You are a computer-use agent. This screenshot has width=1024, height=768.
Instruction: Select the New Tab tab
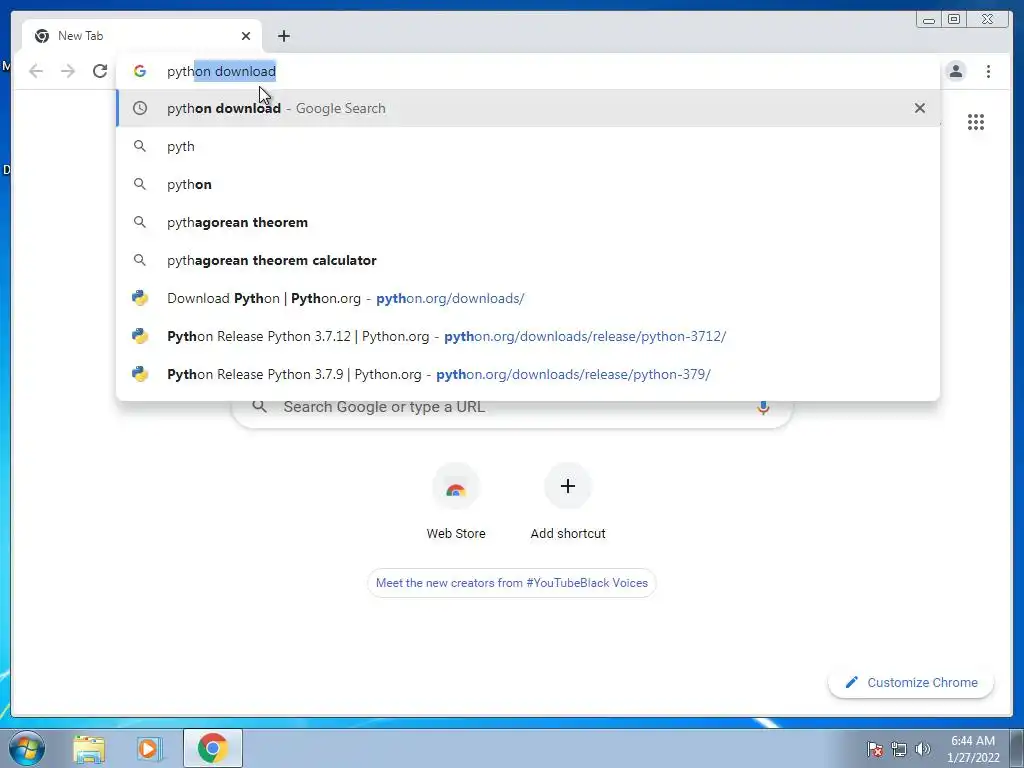pos(142,36)
